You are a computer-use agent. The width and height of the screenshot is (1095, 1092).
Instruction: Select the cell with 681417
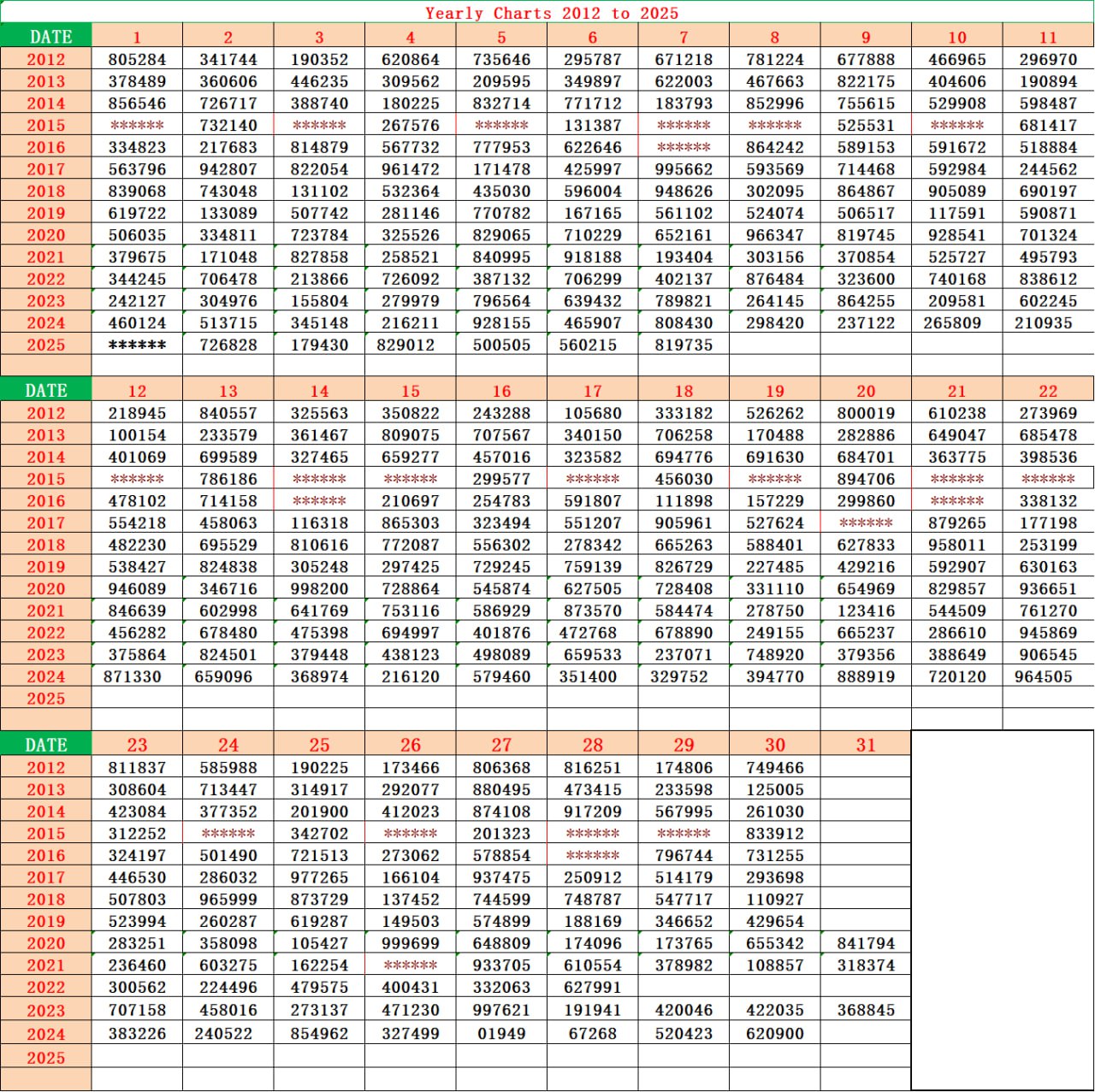tap(1048, 125)
